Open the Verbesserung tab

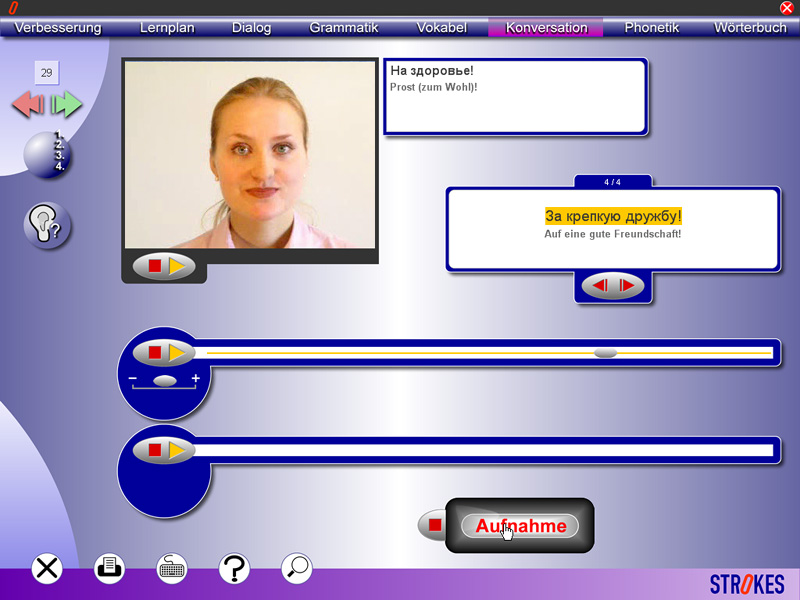(58, 28)
